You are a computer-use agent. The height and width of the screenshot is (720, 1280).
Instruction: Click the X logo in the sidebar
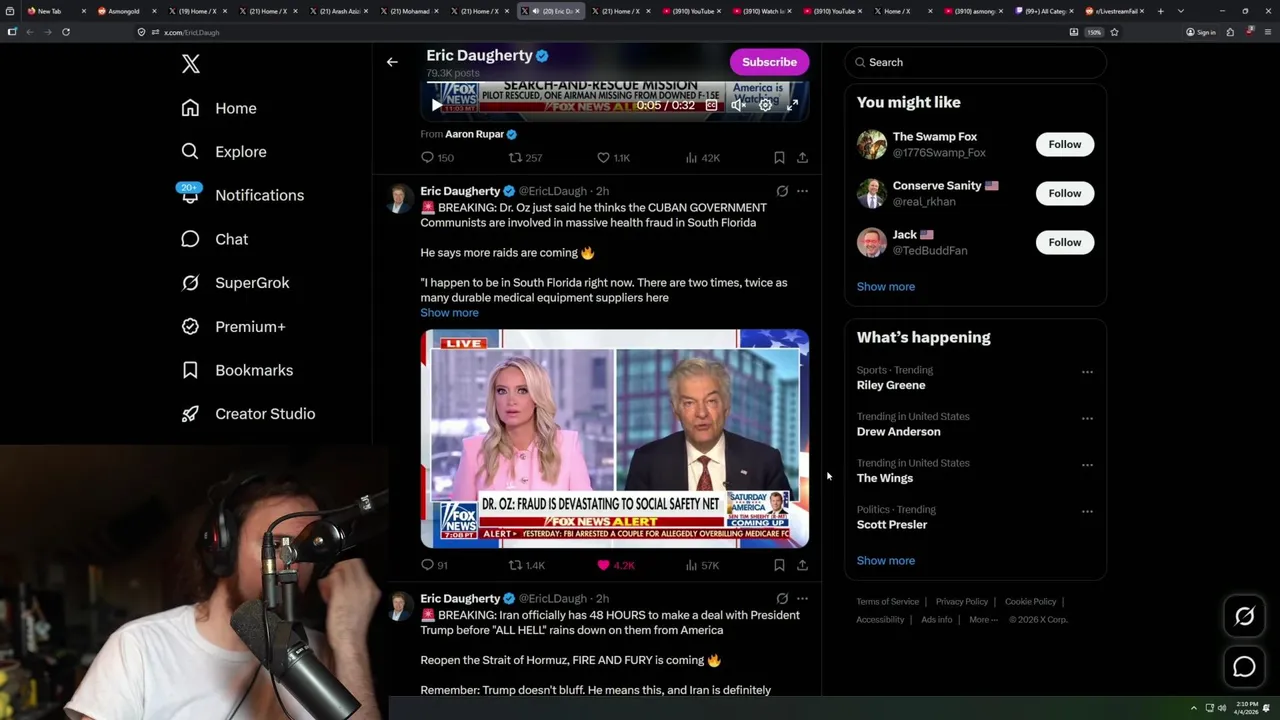tap(191, 64)
